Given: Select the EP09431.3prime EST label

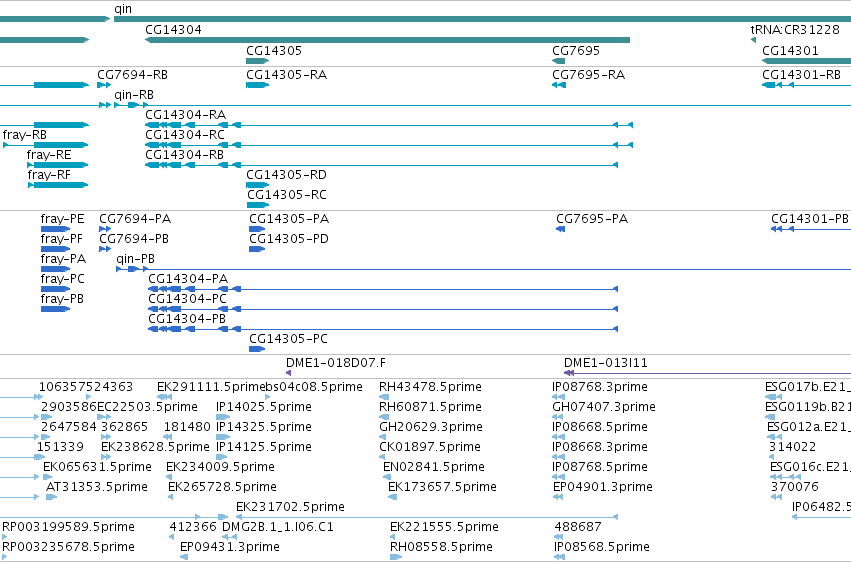Looking at the screenshot, I should pyautogui.click(x=230, y=547).
